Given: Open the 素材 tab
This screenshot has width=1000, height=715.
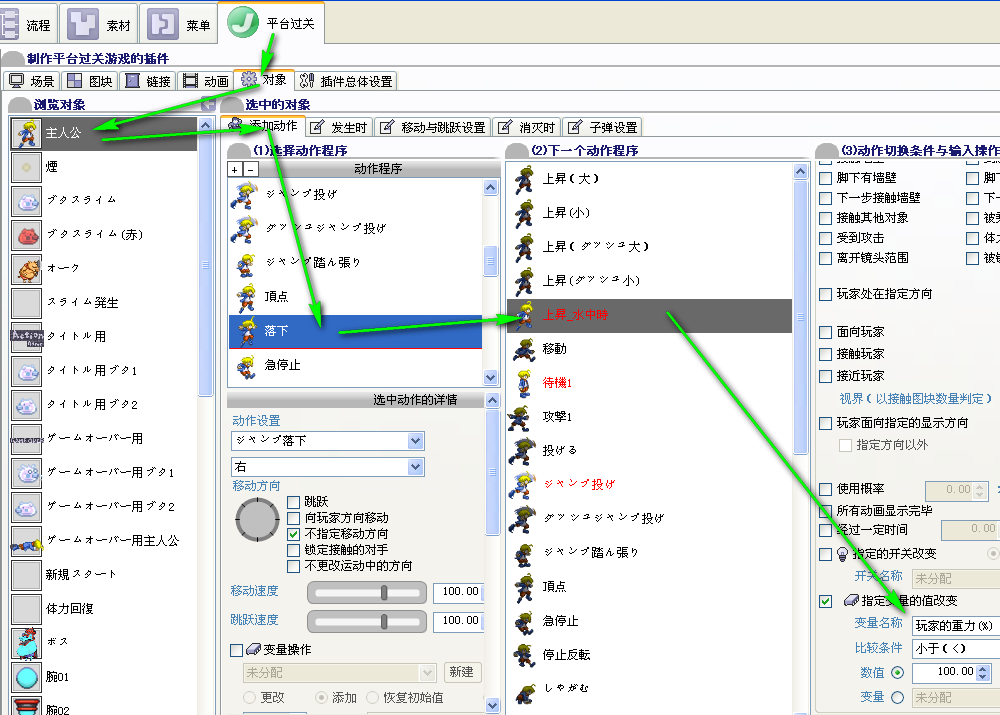Looking at the screenshot, I should pyautogui.click(x=99, y=24).
